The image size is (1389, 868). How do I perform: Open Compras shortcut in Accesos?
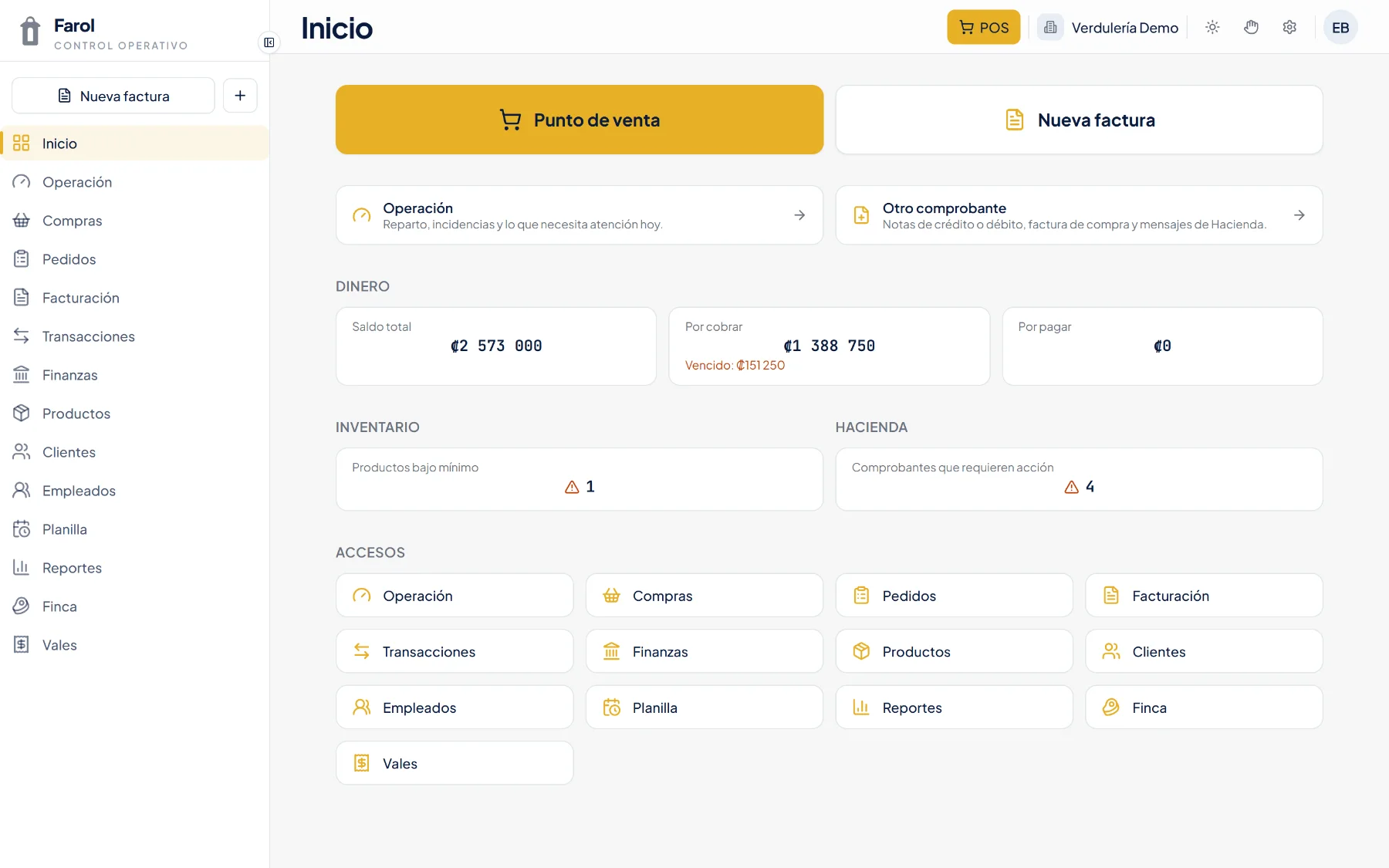point(705,596)
